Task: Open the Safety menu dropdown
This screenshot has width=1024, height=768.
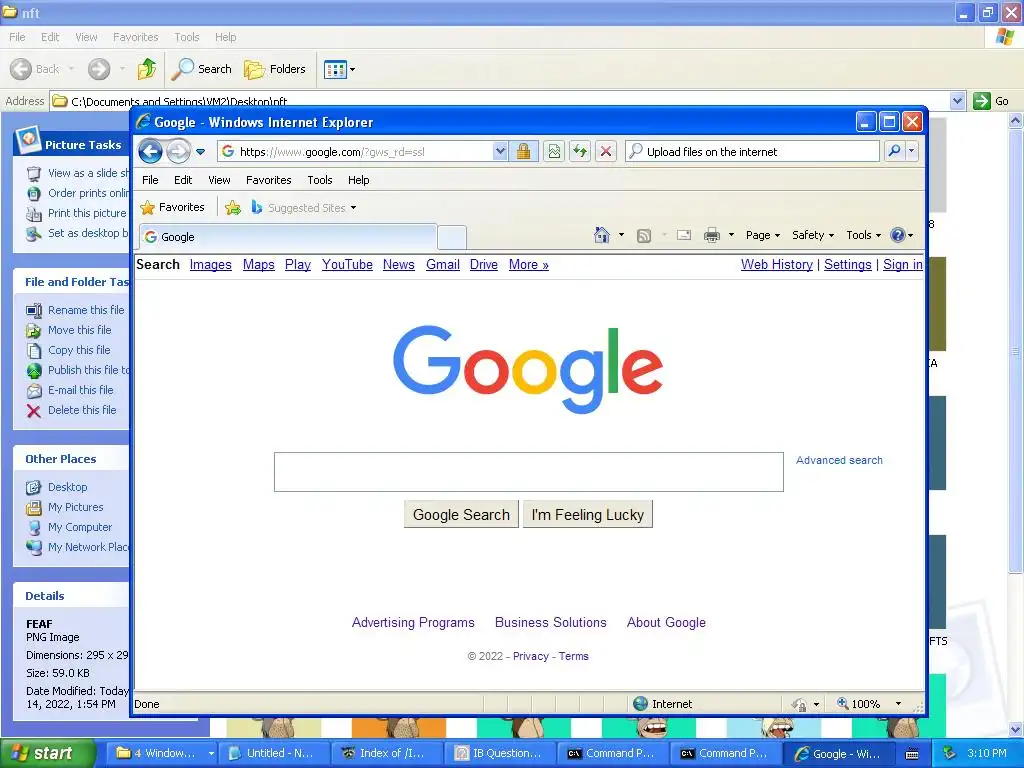Action: 813,235
